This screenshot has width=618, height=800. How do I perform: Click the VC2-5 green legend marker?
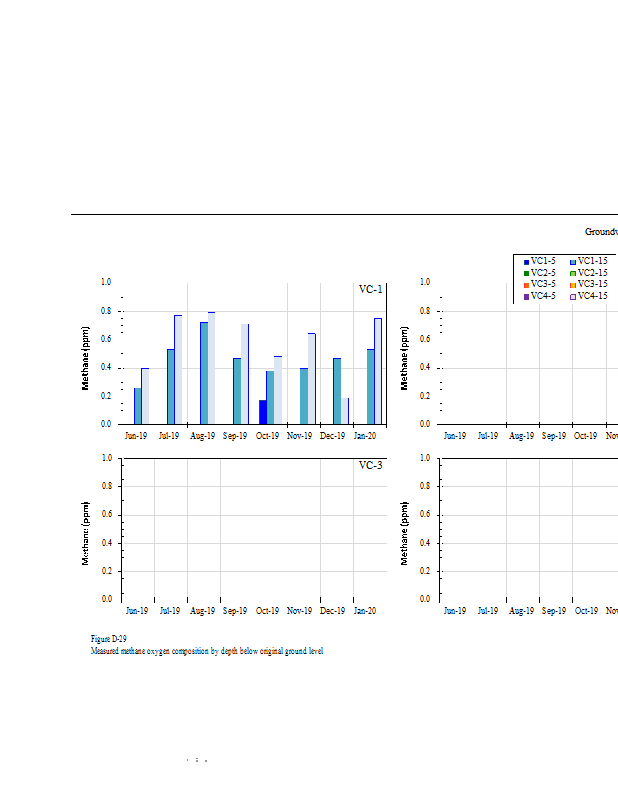(526, 274)
